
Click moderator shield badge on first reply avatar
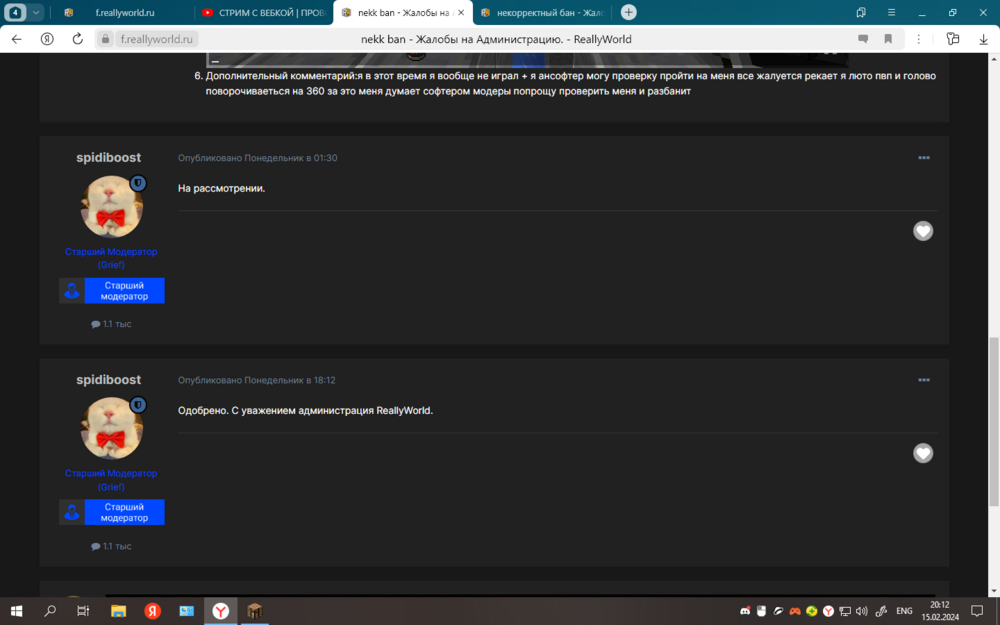(x=138, y=184)
